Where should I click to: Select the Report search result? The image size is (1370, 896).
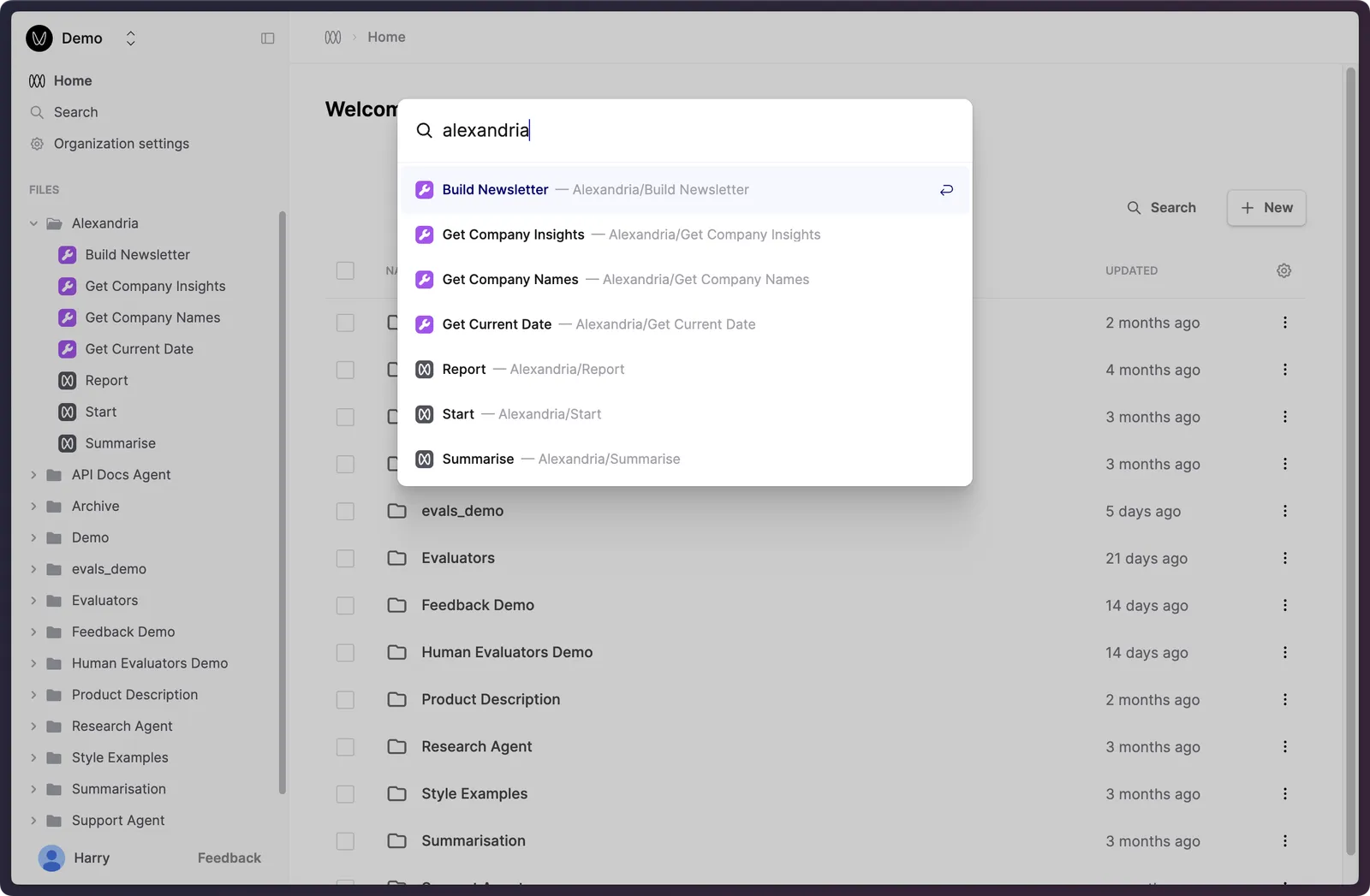coord(685,370)
